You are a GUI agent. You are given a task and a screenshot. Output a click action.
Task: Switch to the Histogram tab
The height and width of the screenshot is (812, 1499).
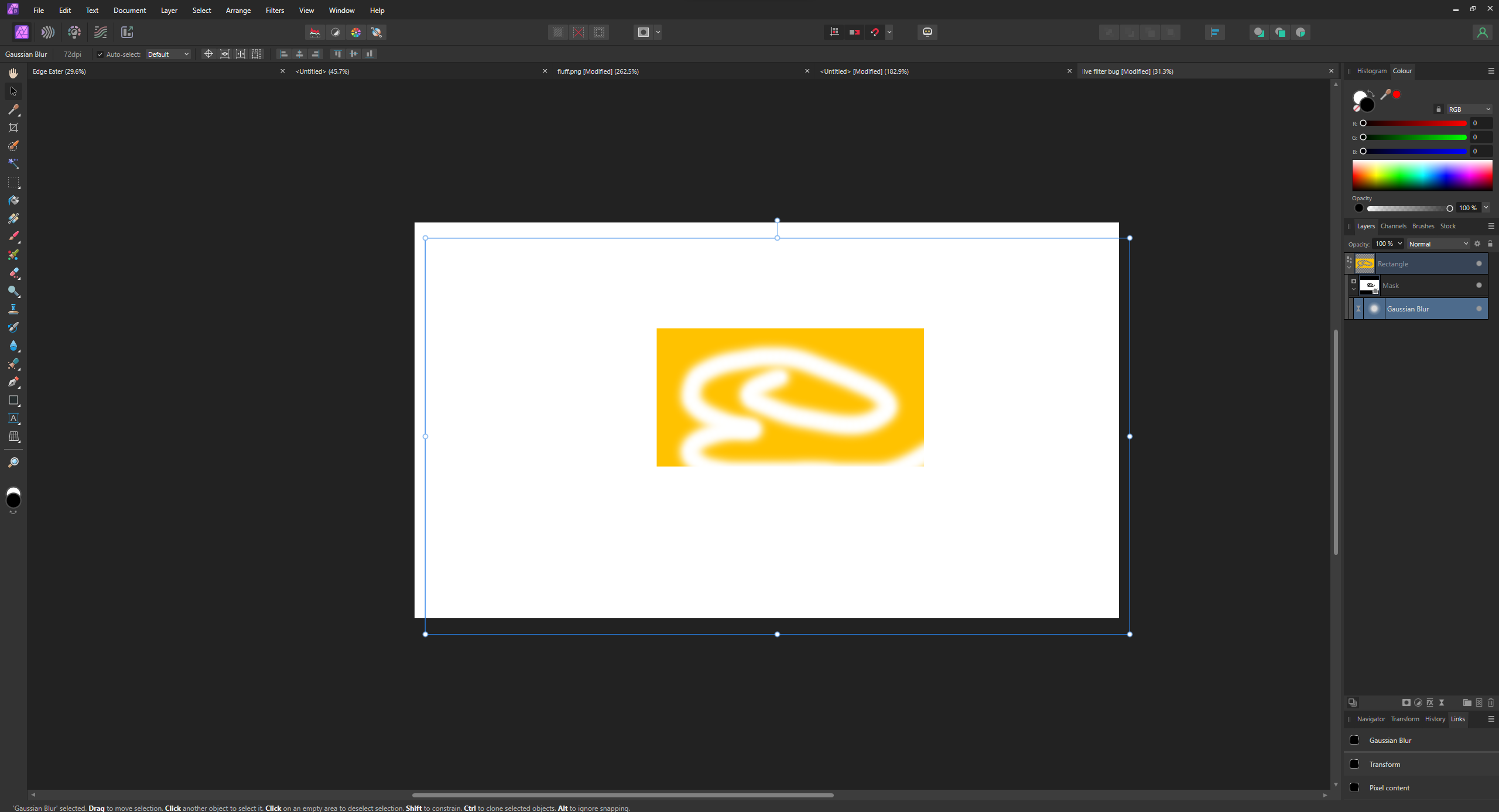(1371, 71)
